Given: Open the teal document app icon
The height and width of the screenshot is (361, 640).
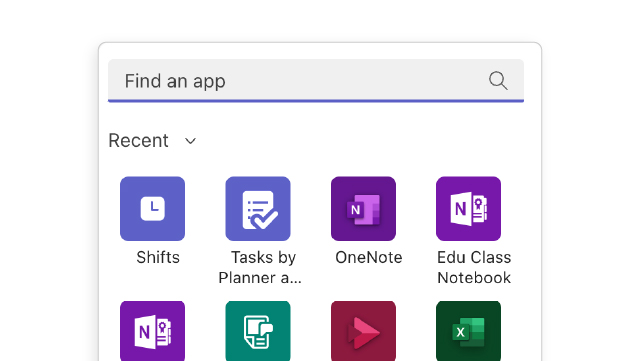Looking at the screenshot, I should 258,331.
